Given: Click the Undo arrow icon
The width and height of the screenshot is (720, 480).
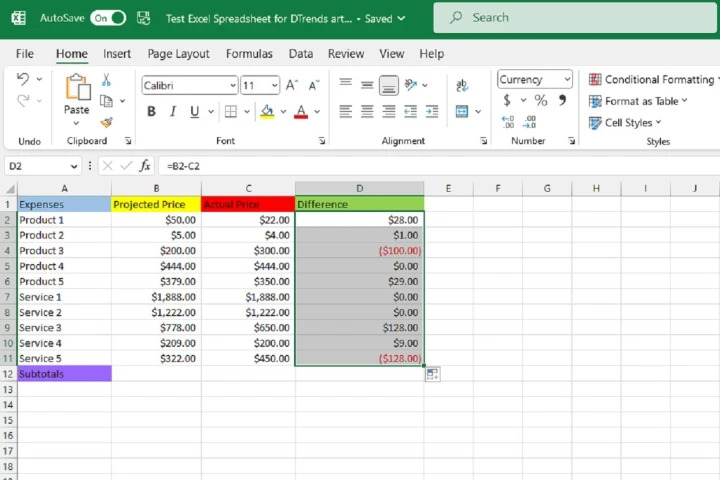Looking at the screenshot, I should coord(24,80).
